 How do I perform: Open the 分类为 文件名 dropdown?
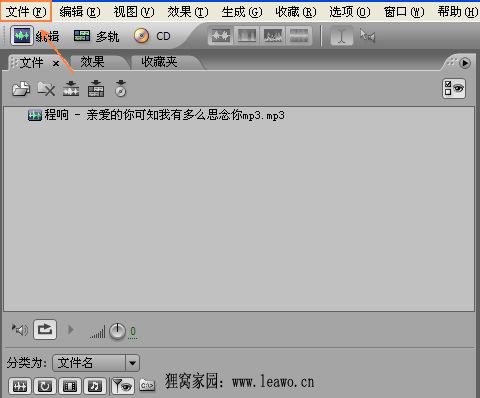[96, 363]
